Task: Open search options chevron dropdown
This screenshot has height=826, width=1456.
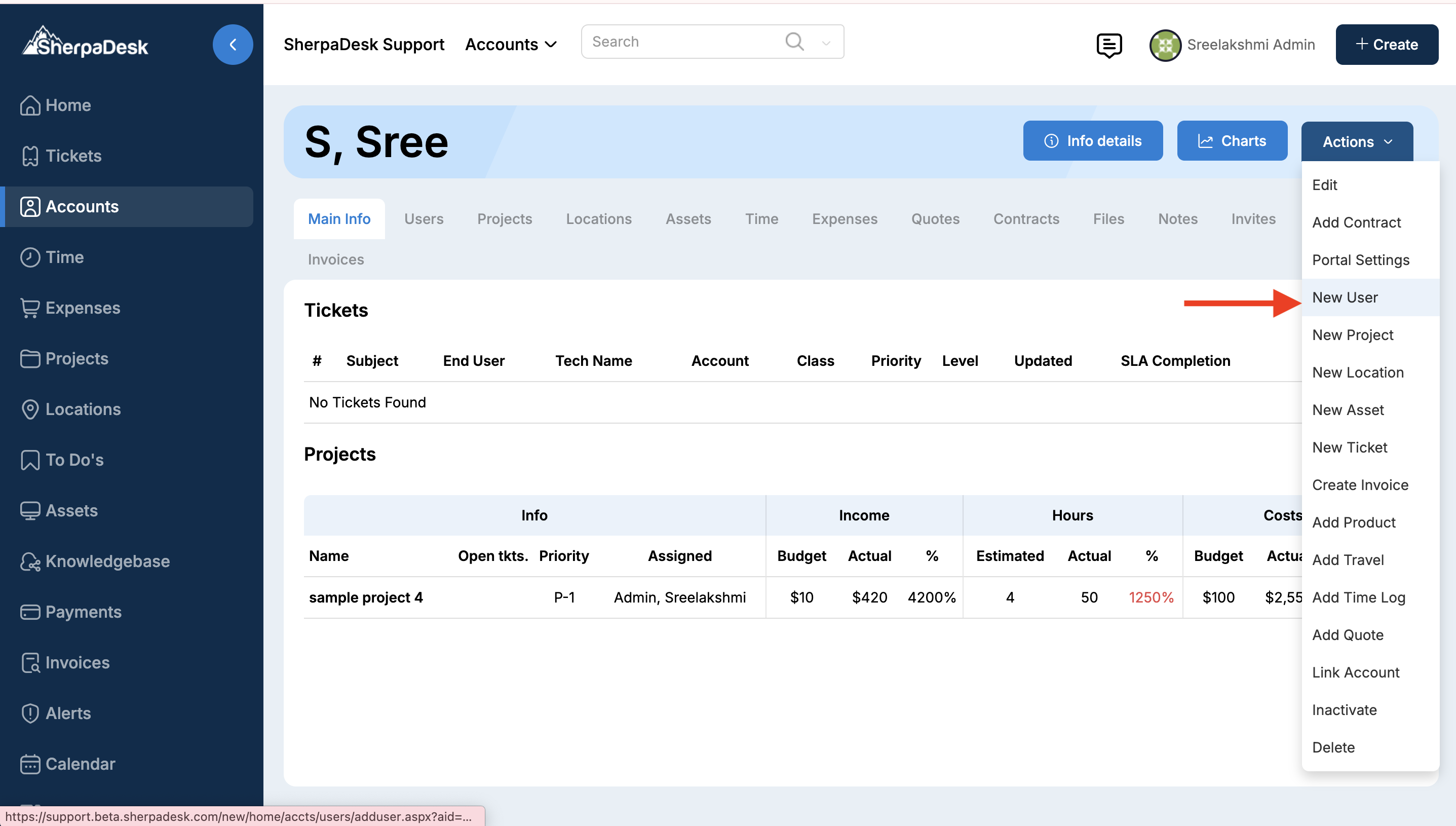Action: tap(826, 43)
